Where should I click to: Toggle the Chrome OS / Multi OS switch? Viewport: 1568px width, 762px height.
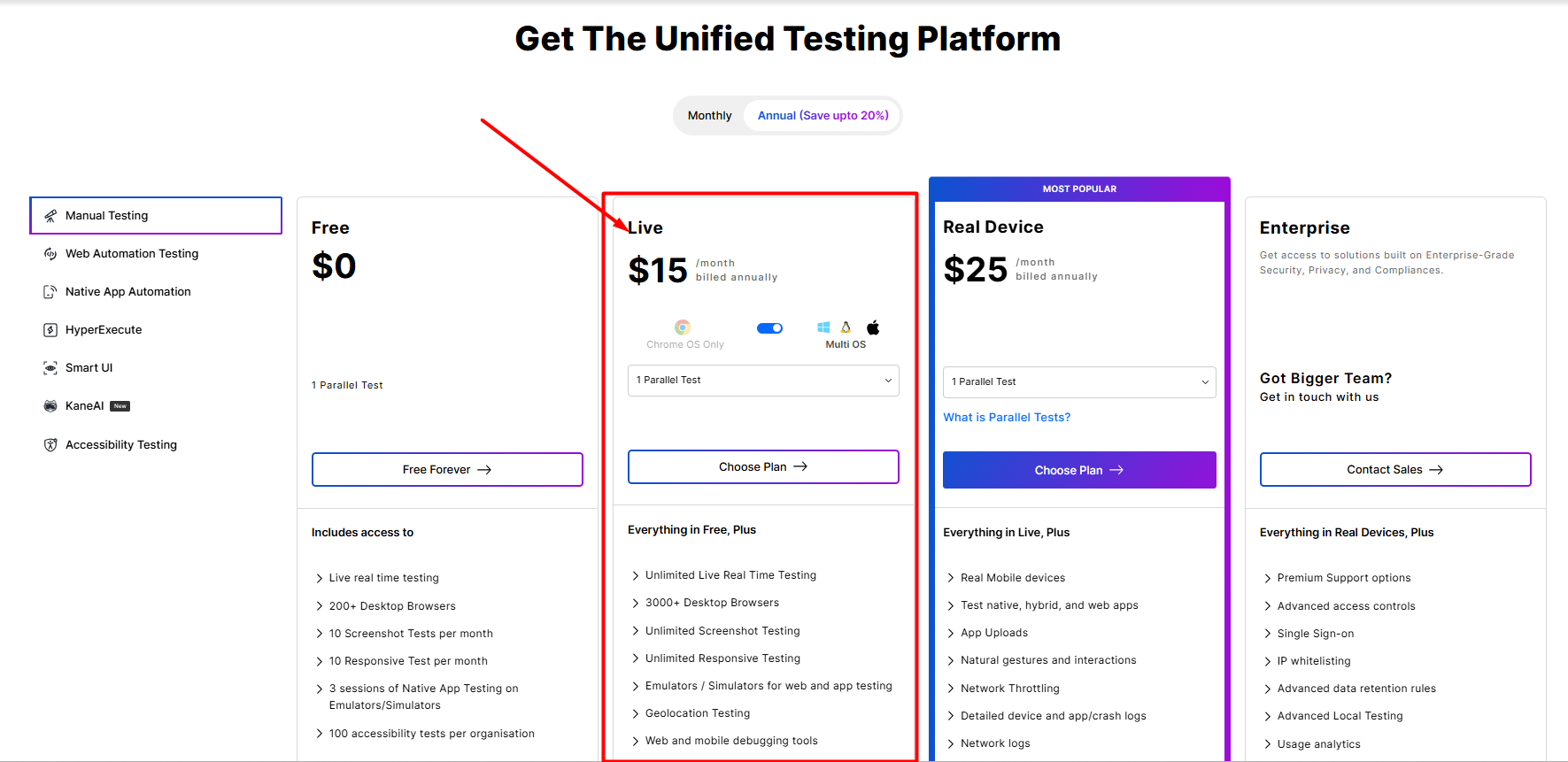770,328
